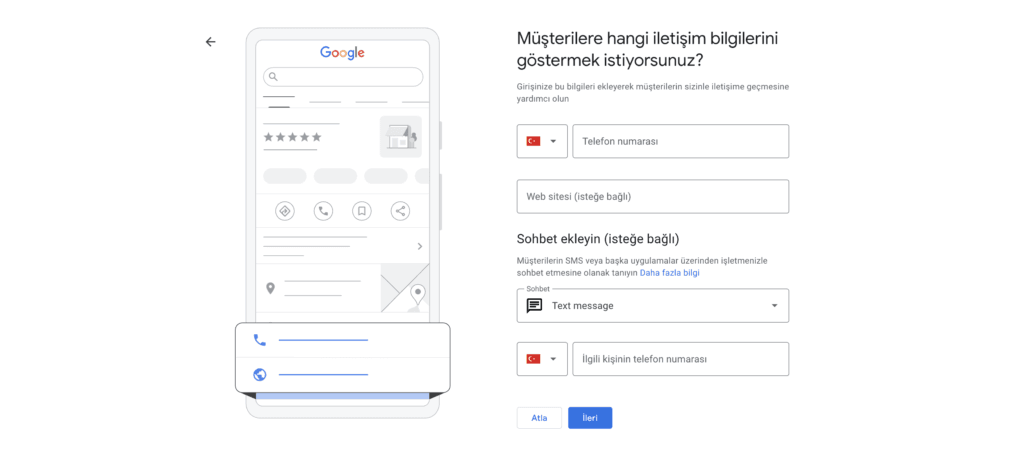This screenshot has width=1024, height=450.
Task: Click the map location pin icon
Action: pyautogui.click(x=270, y=288)
